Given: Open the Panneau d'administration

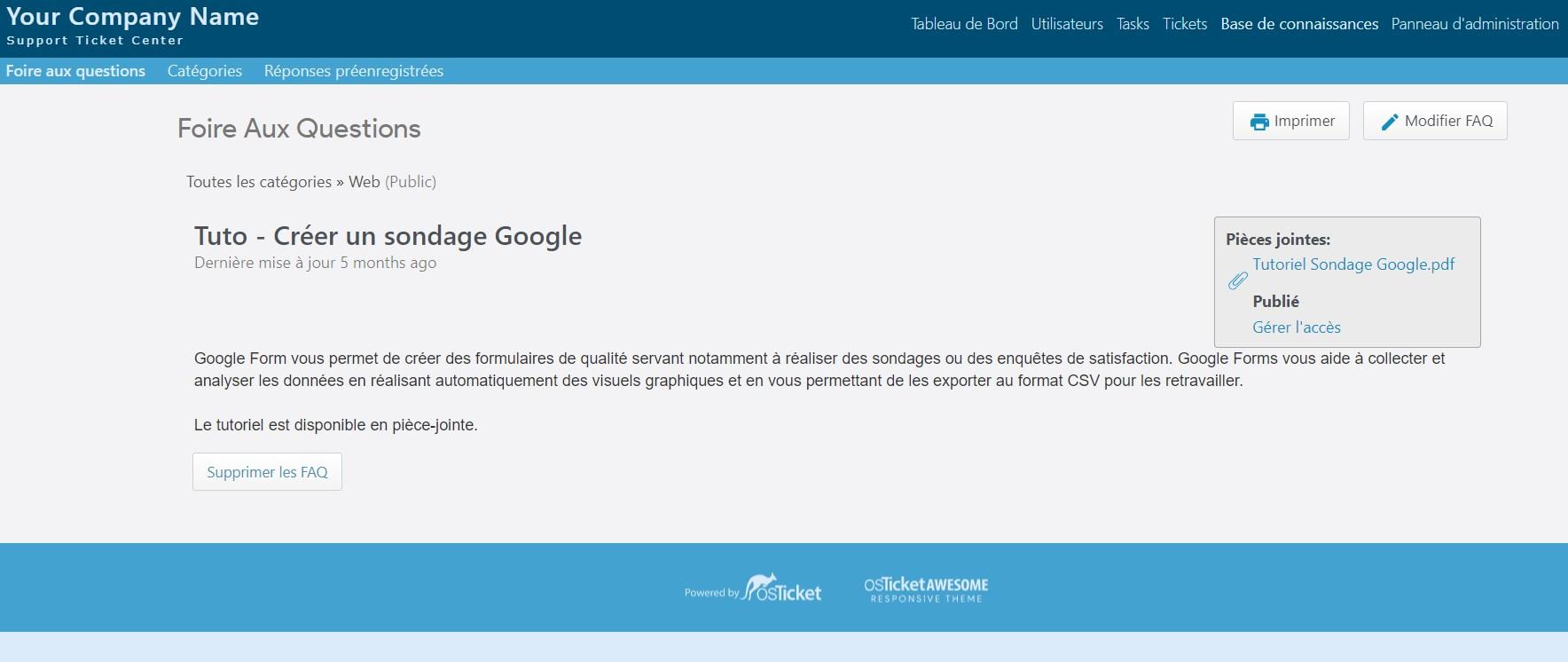Looking at the screenshot, I should (1474, 24).
